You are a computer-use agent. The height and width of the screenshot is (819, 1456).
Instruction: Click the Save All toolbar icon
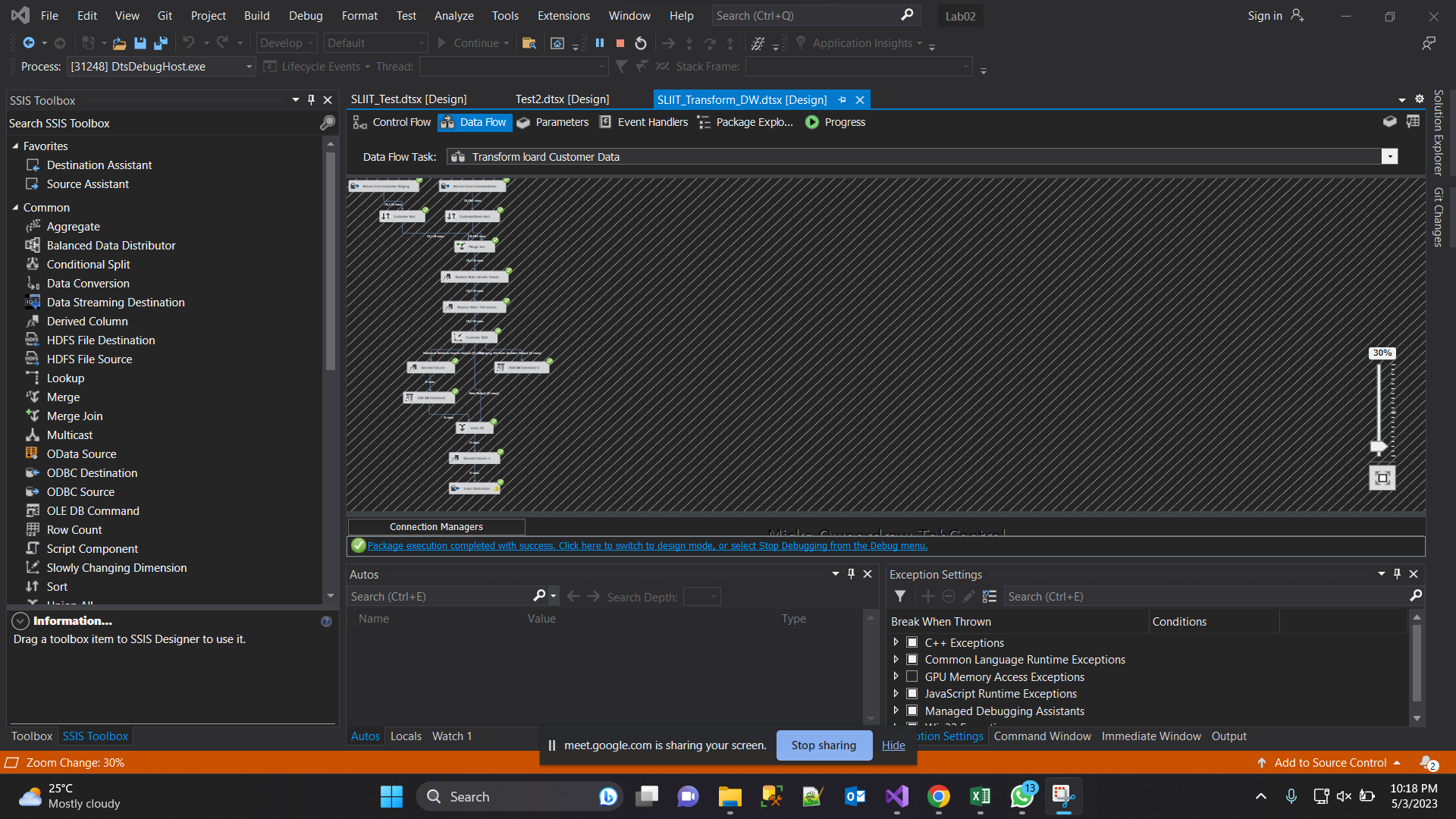pyautogui.click(x=160, y=43)
